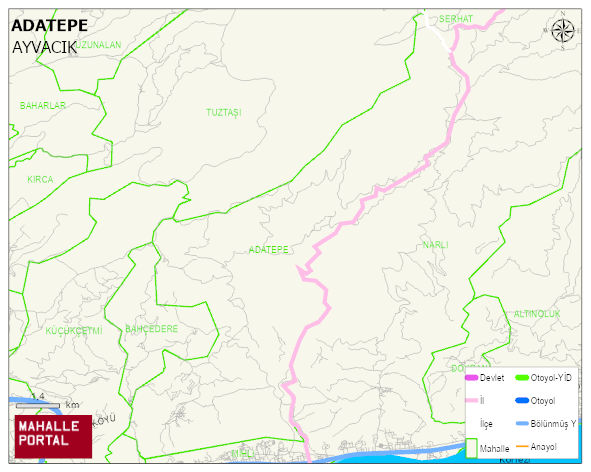Click the scale bar near km
Viewport: 591px width, 472px height.
(x=38, y=406)
